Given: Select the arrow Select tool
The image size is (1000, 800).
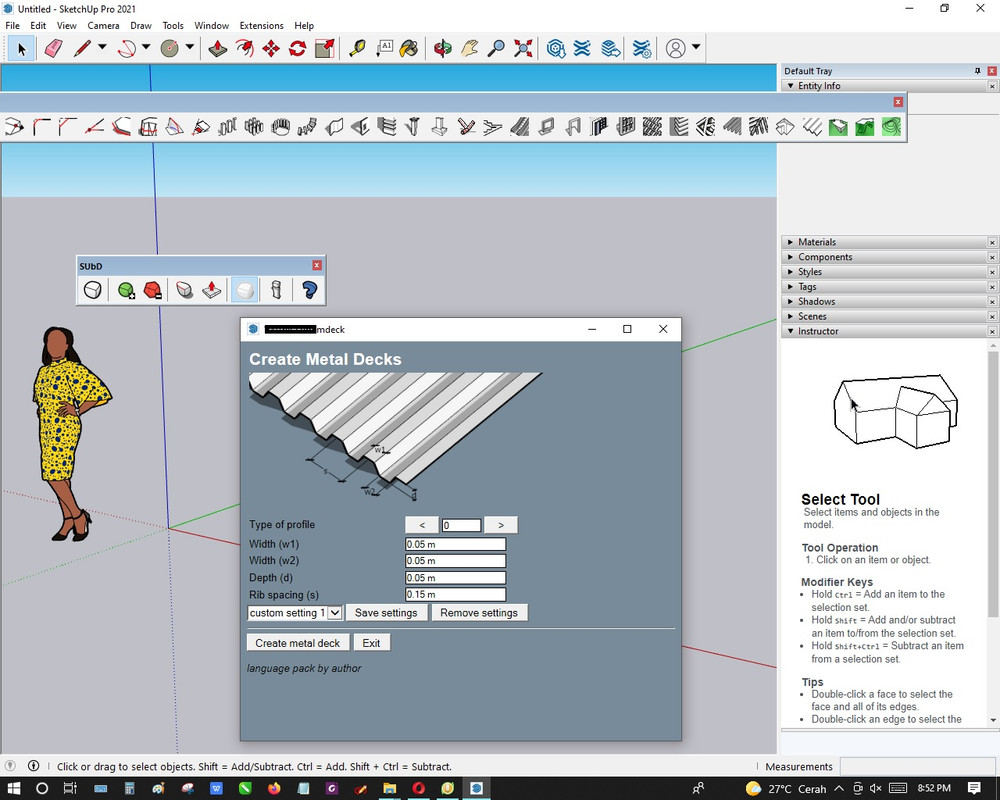Looking at the screenshot, I should (x=21, y=48).
